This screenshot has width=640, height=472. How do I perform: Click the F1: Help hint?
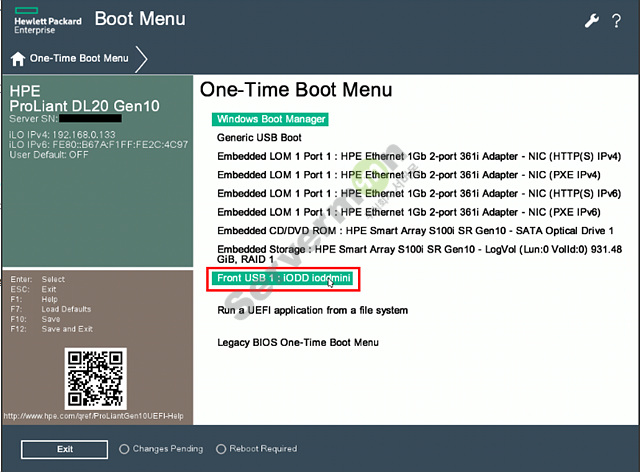(x=34, y=299)
